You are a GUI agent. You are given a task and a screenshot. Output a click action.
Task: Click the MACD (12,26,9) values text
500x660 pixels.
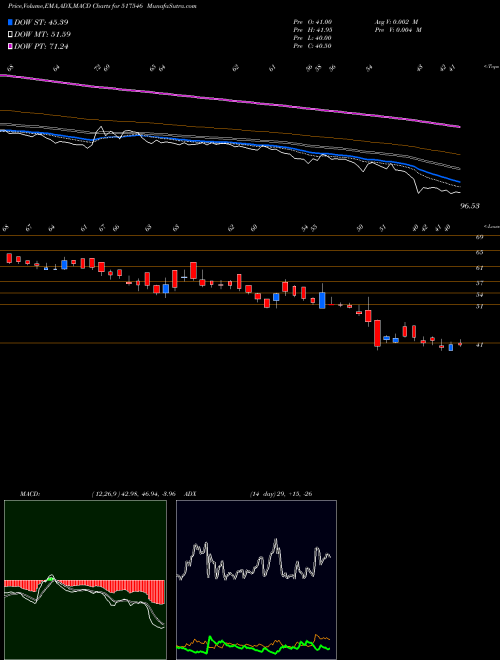point(136,493)
